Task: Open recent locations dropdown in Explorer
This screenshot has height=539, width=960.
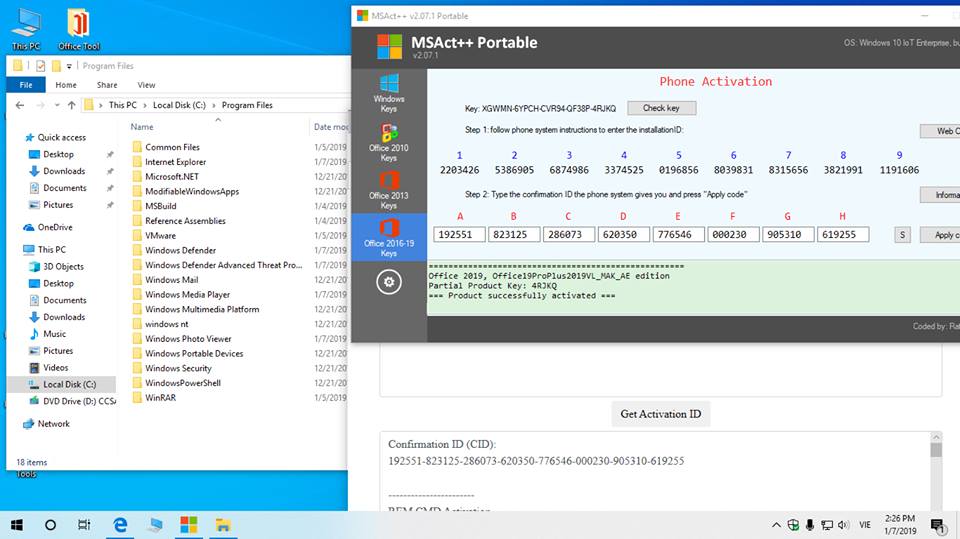Action: [x=57, y=105]
